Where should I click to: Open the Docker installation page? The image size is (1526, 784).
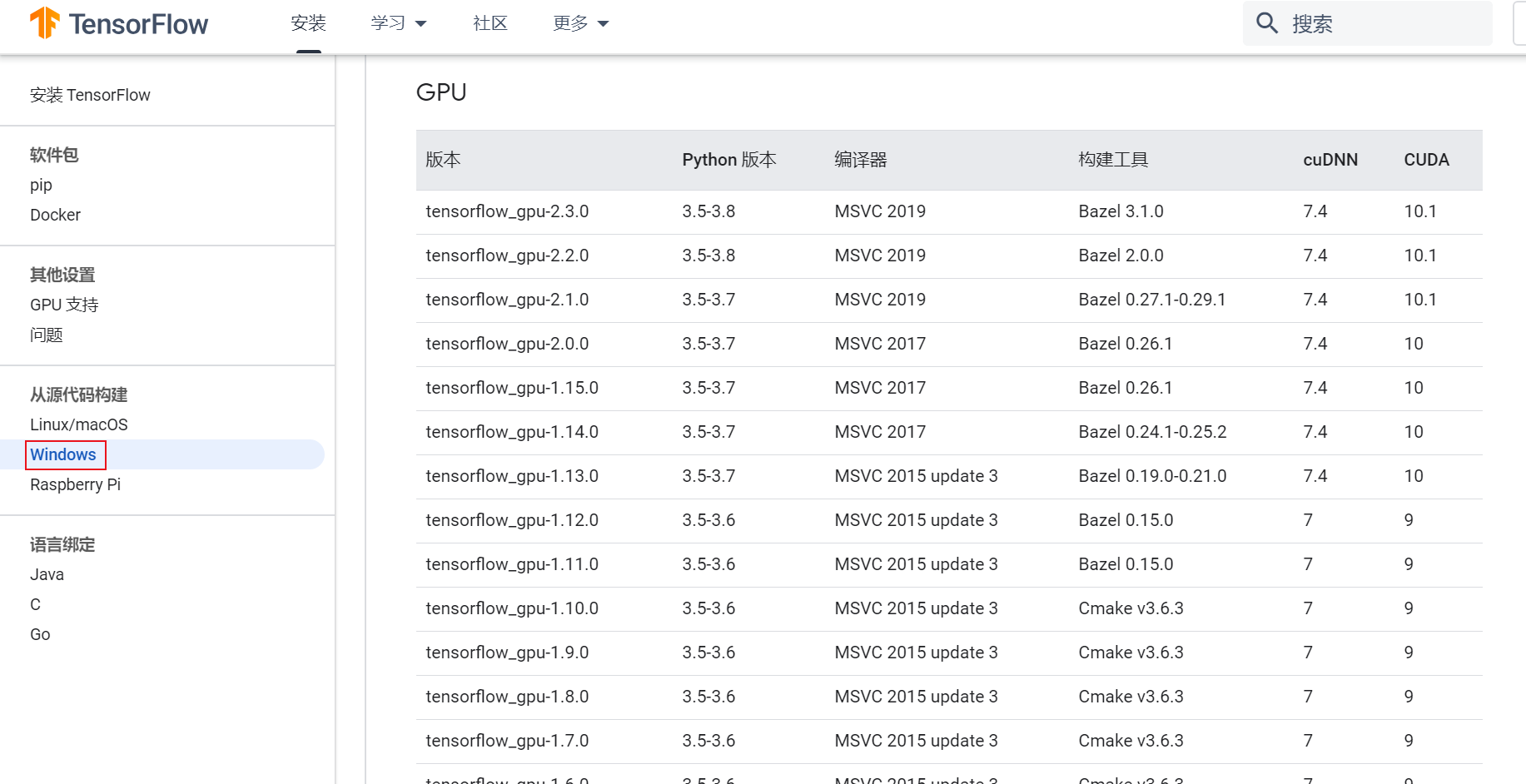tap(55, 215)
